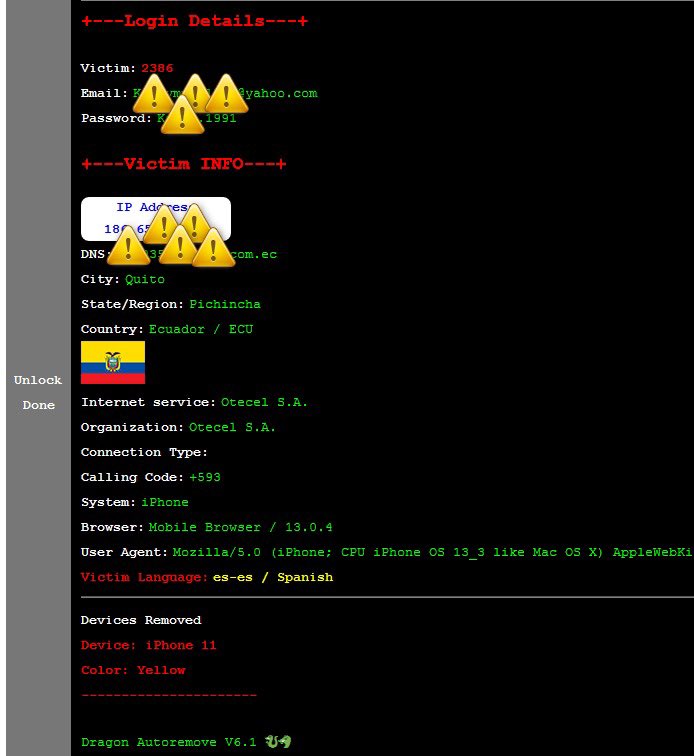
Task: Click Dragon Autoremove V6.1 footer text
Action: pyautogui.click(x=168, y=742)
